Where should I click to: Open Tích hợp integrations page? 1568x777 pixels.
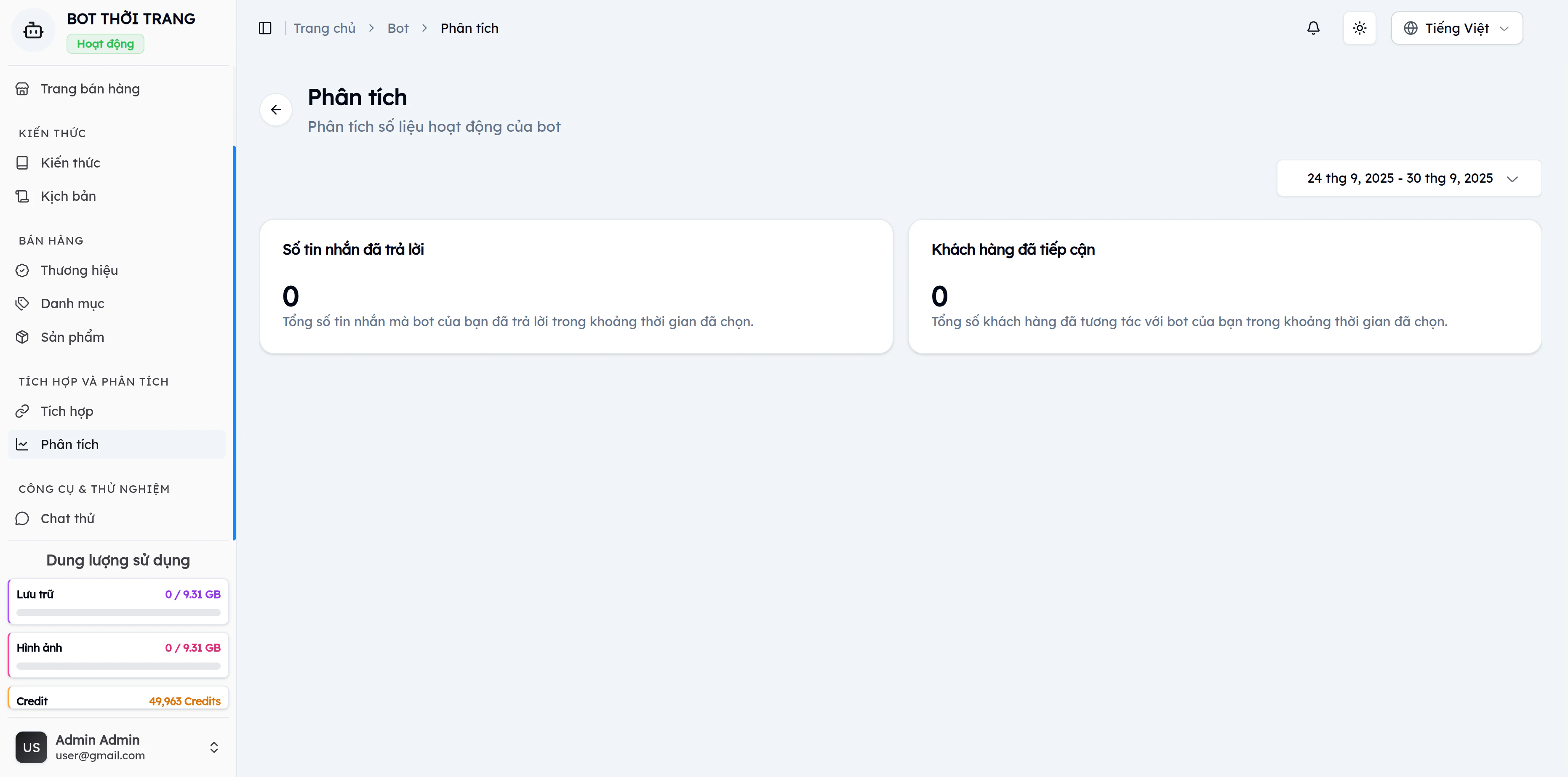tap(67, 411)
